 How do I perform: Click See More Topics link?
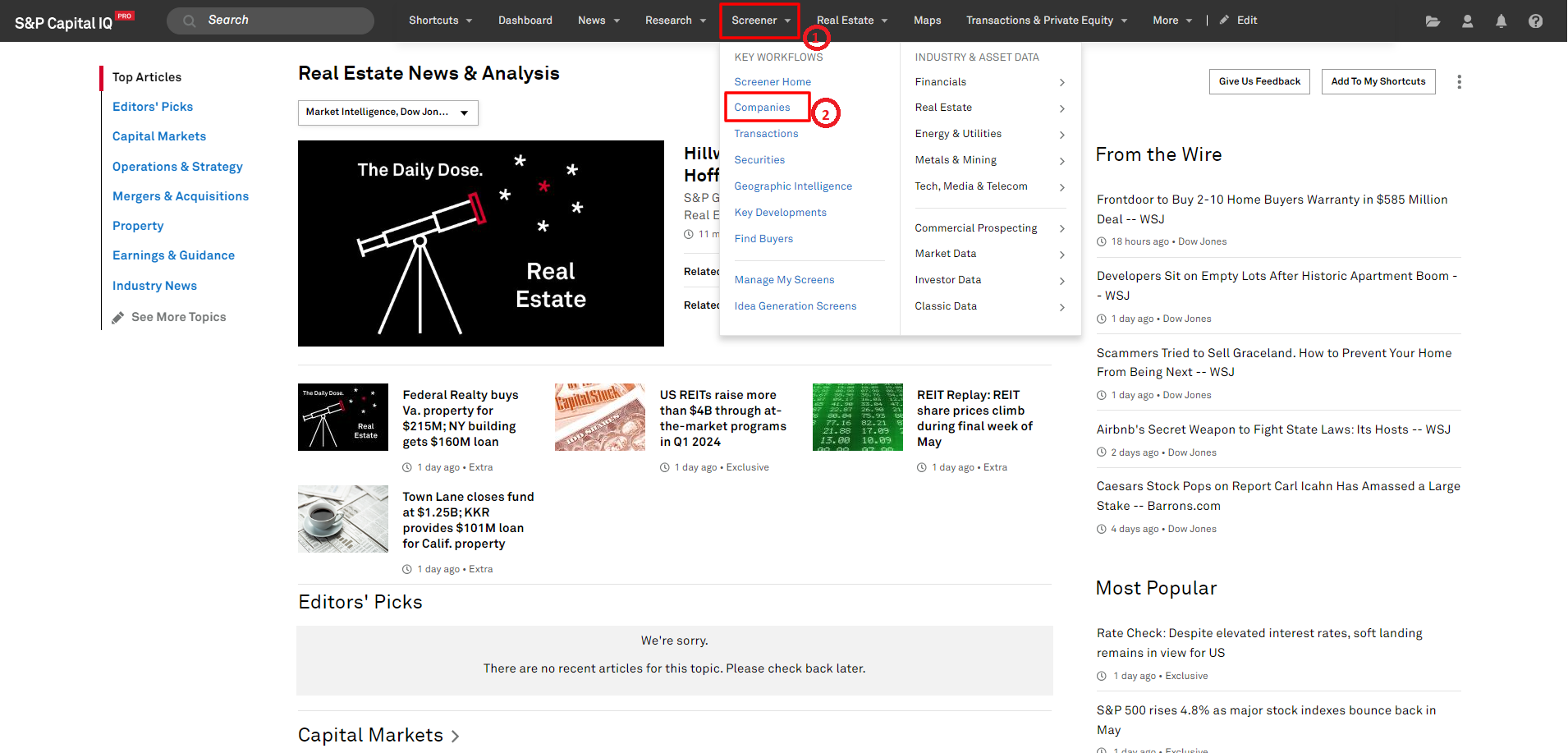coord(178,317)
